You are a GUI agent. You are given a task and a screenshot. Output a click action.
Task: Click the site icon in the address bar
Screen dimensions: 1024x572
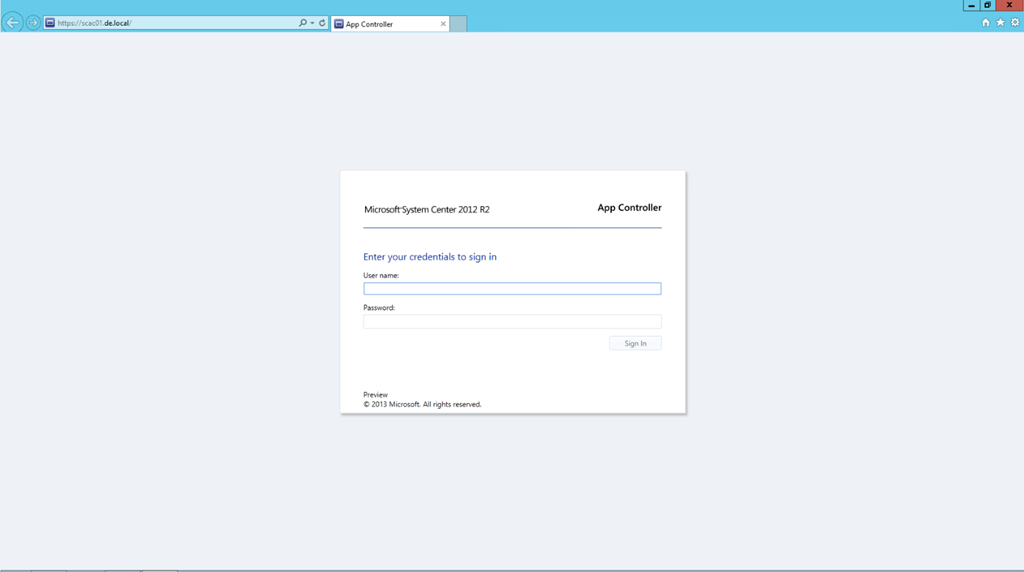click(50, 23)
